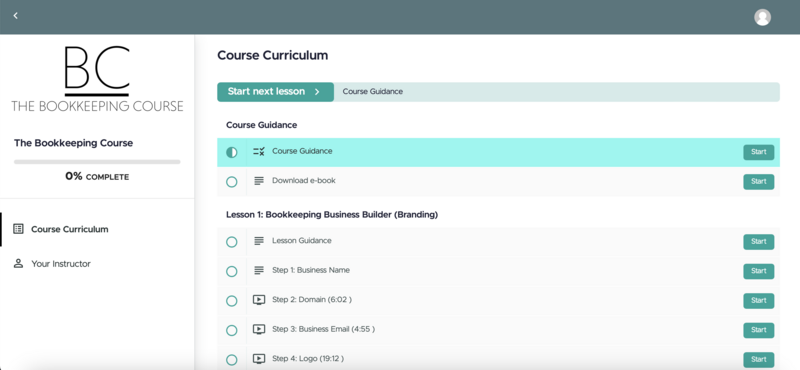Screen dimensions: 800x370
Task: Start the Lesson Guidance item
Action: coord(758,242)
